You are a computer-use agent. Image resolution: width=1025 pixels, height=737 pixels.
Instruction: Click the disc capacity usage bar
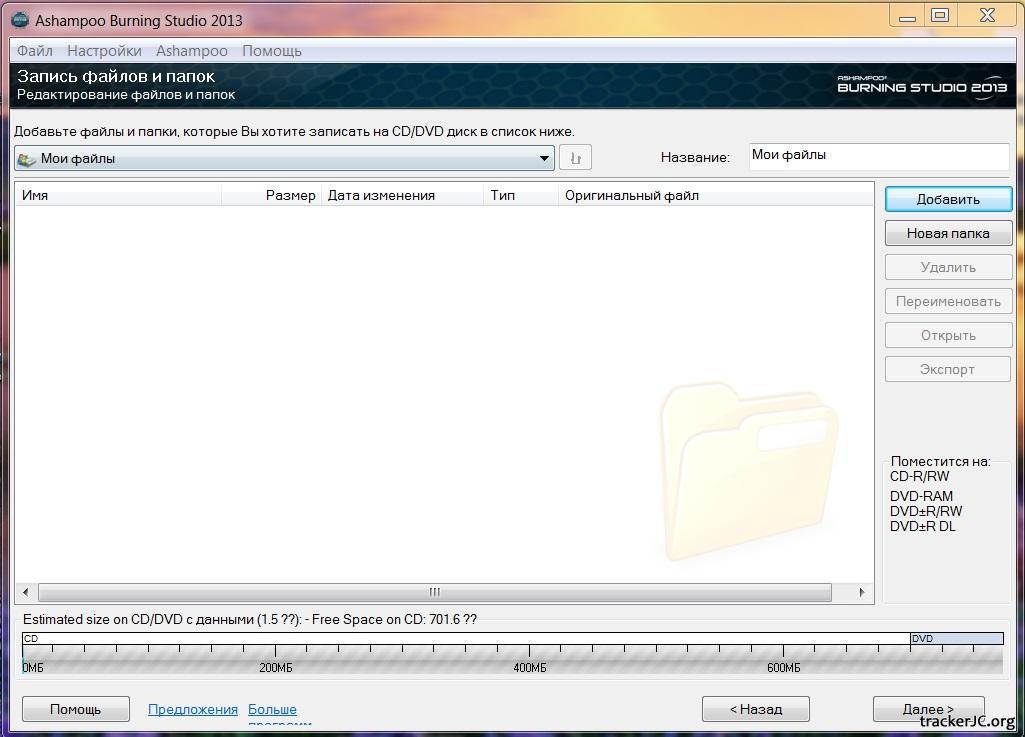(x=512, y=654)
